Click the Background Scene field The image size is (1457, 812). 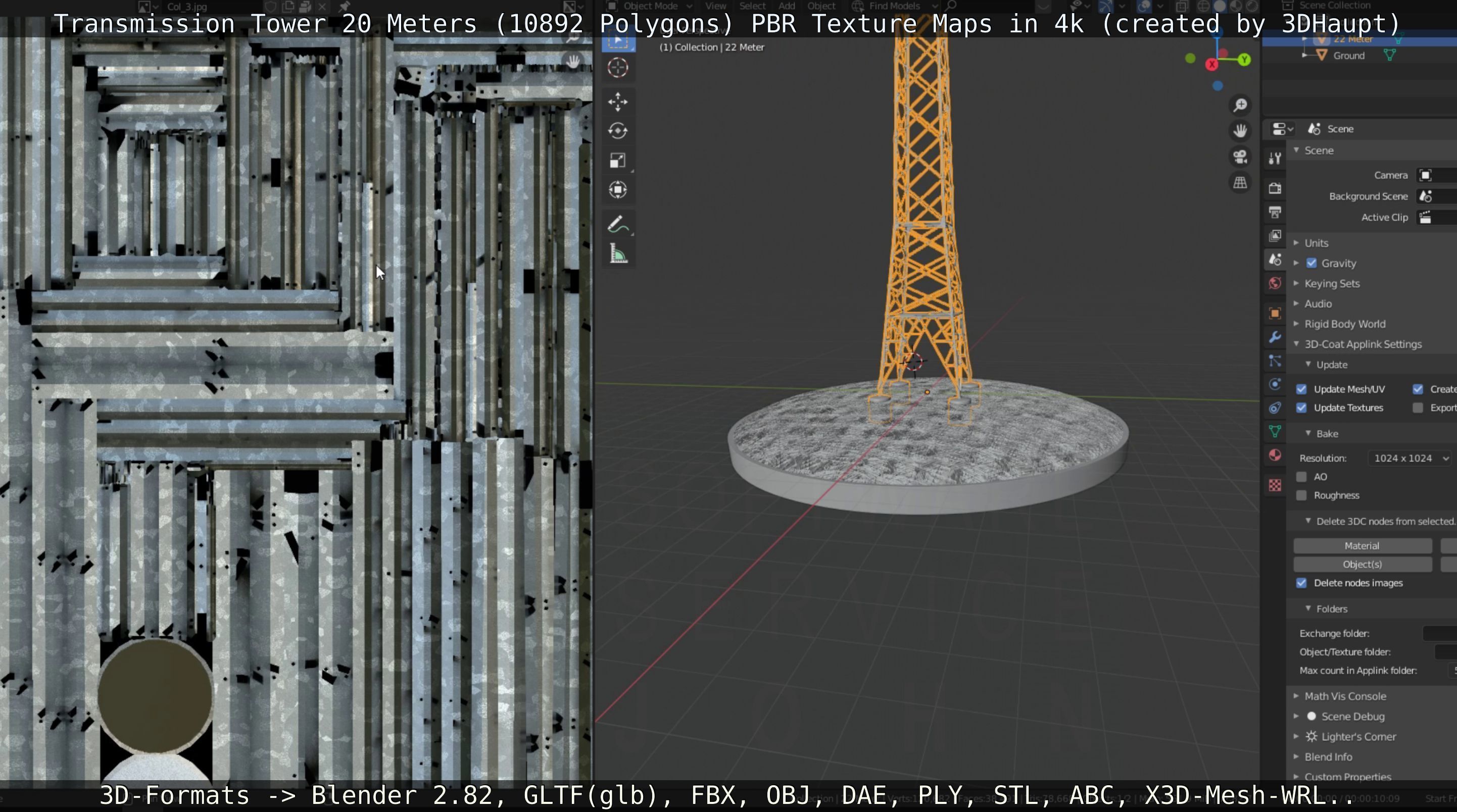(x=1437, y=196)
